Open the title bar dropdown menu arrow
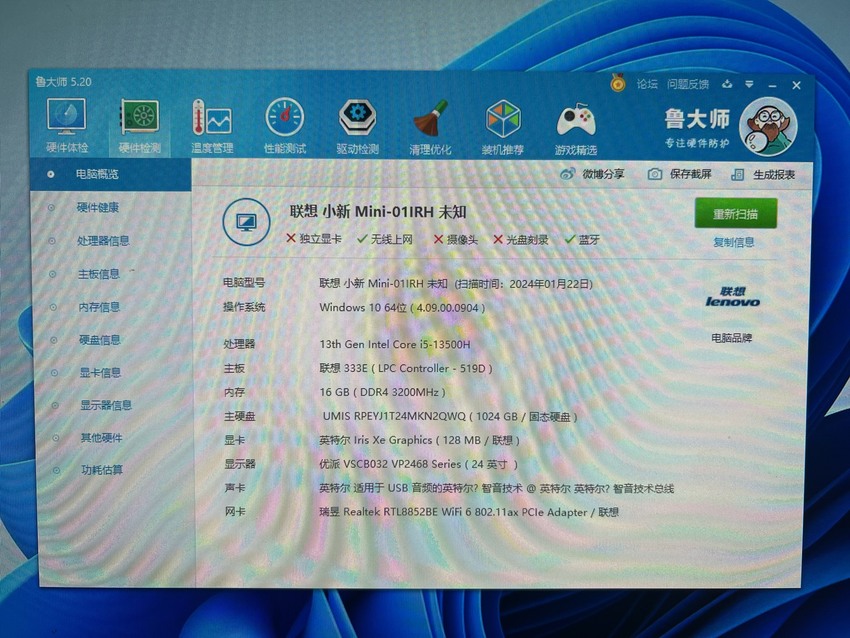This screenshot has height=638, width=850. point(749,85)
